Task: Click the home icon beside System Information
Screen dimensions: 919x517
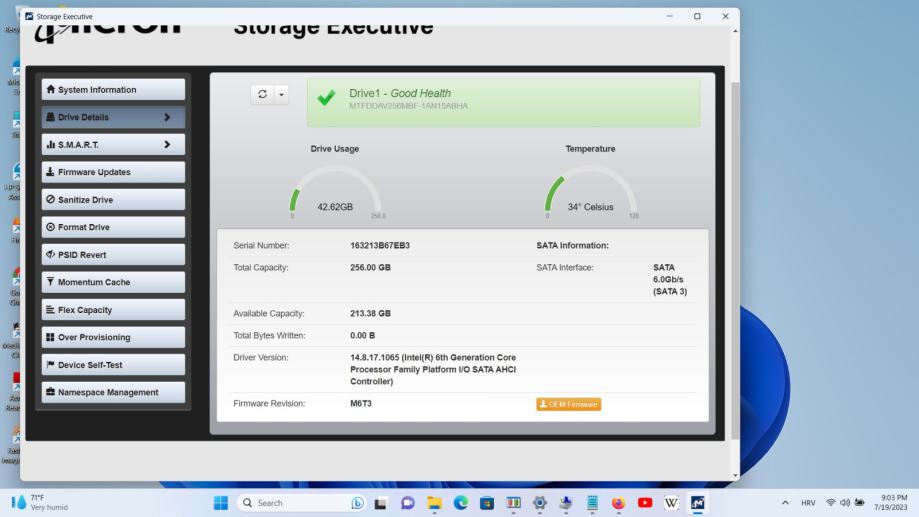Action: (x=50, y=89)
